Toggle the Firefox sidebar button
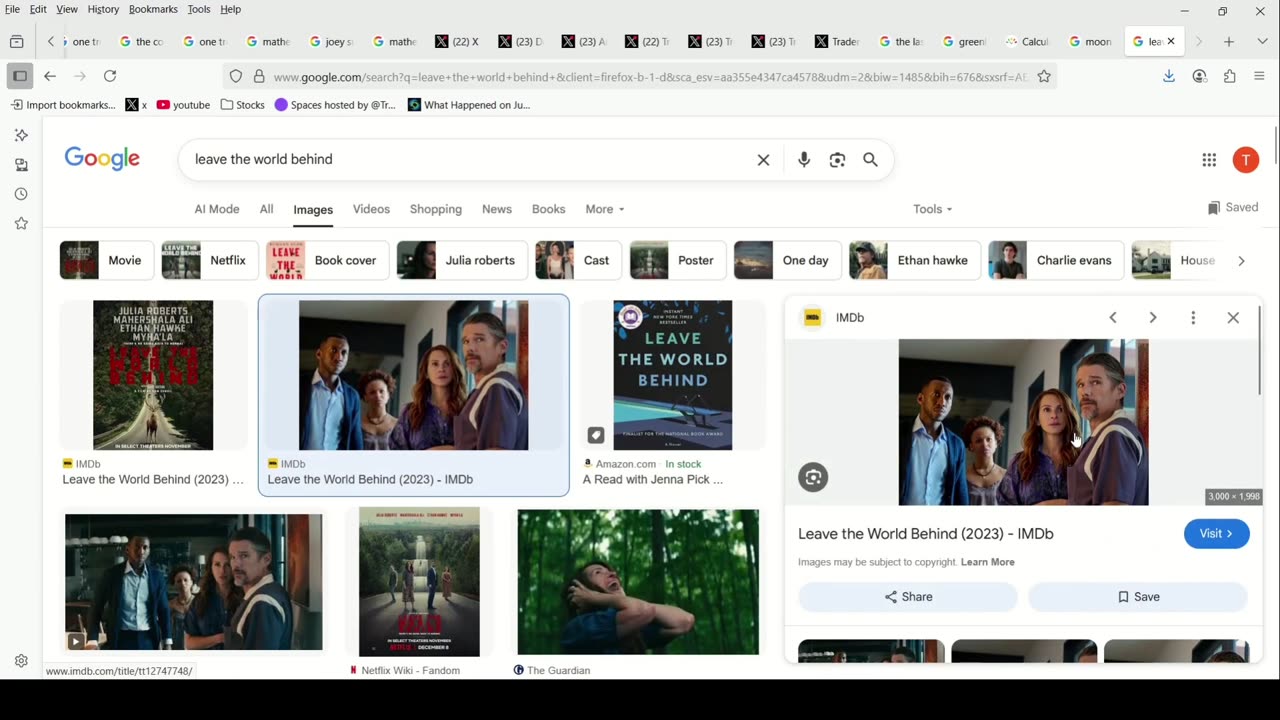The height and width of the screenshot is (720, 1280). (20, 76)
